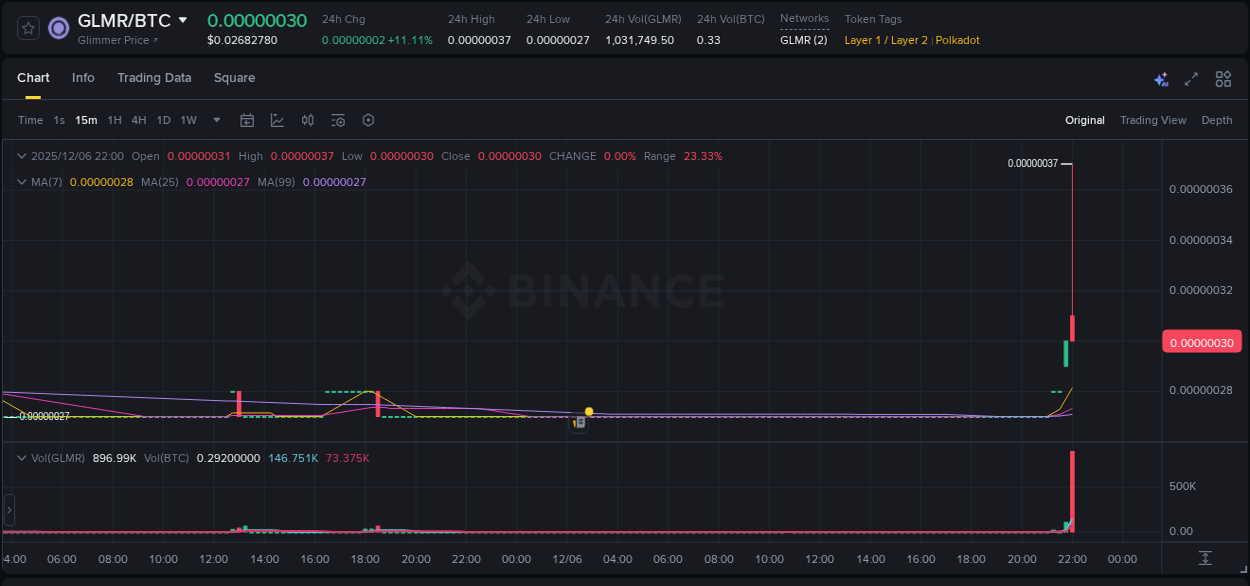Click the red current price label 0.00000030
The height and width of the screenshot is (586, 1250).
pos(1202,341)
